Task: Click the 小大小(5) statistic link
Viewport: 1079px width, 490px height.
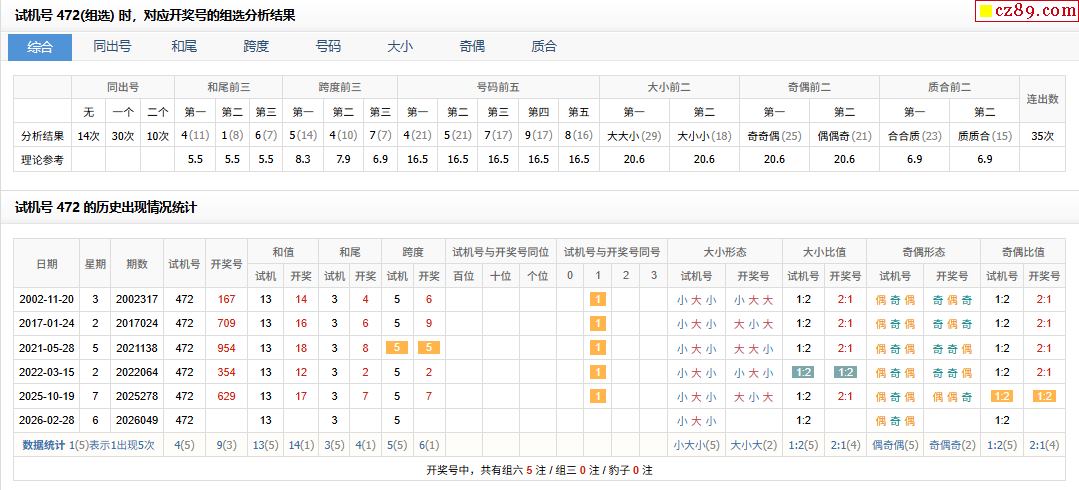Action: pos(696,446)
